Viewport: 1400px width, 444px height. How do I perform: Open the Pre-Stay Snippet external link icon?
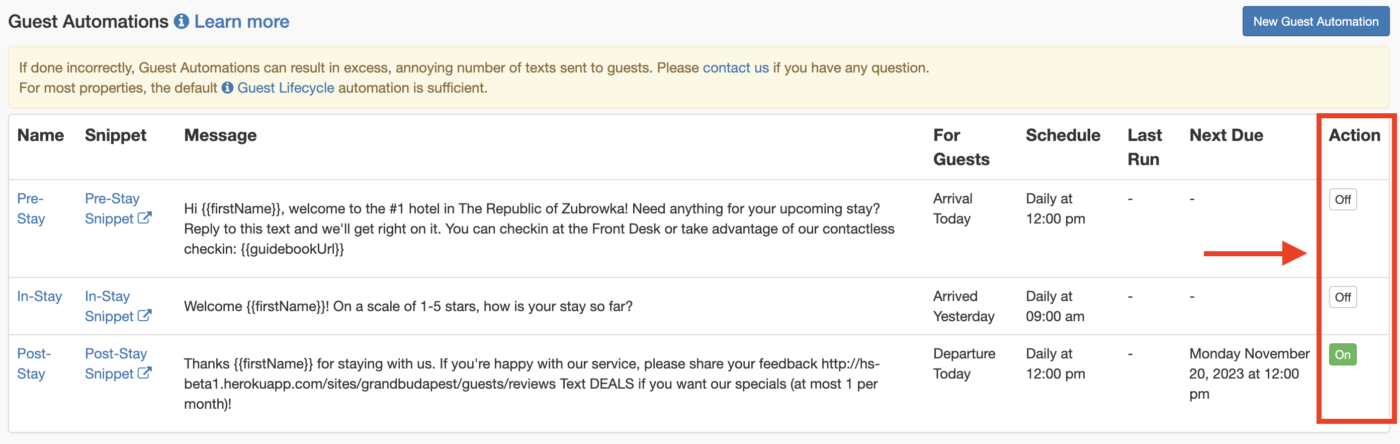tap(144, 218)
